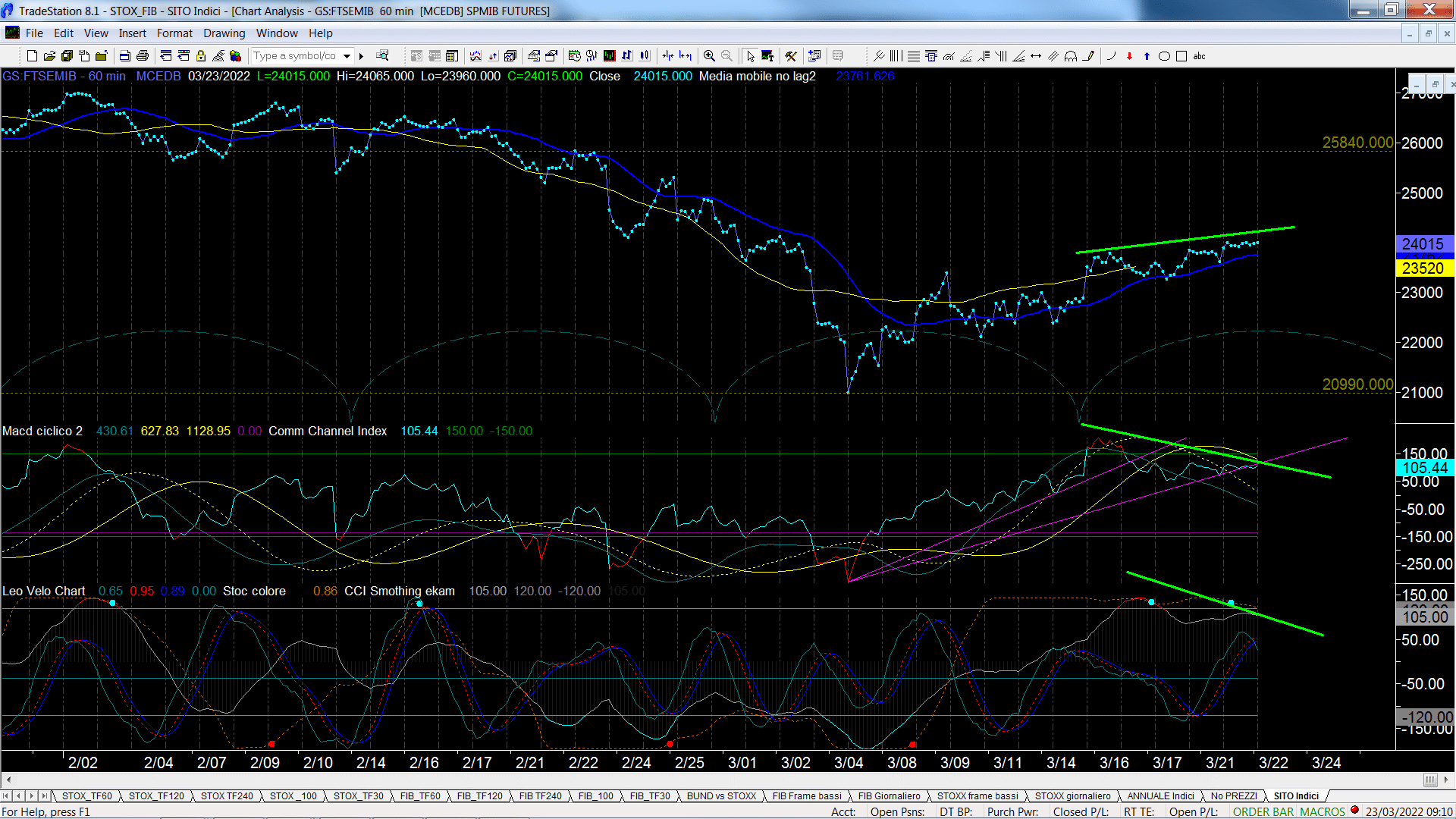Select the arc cycles drawing tool
1456x819 pixels.
[1071, 56]
